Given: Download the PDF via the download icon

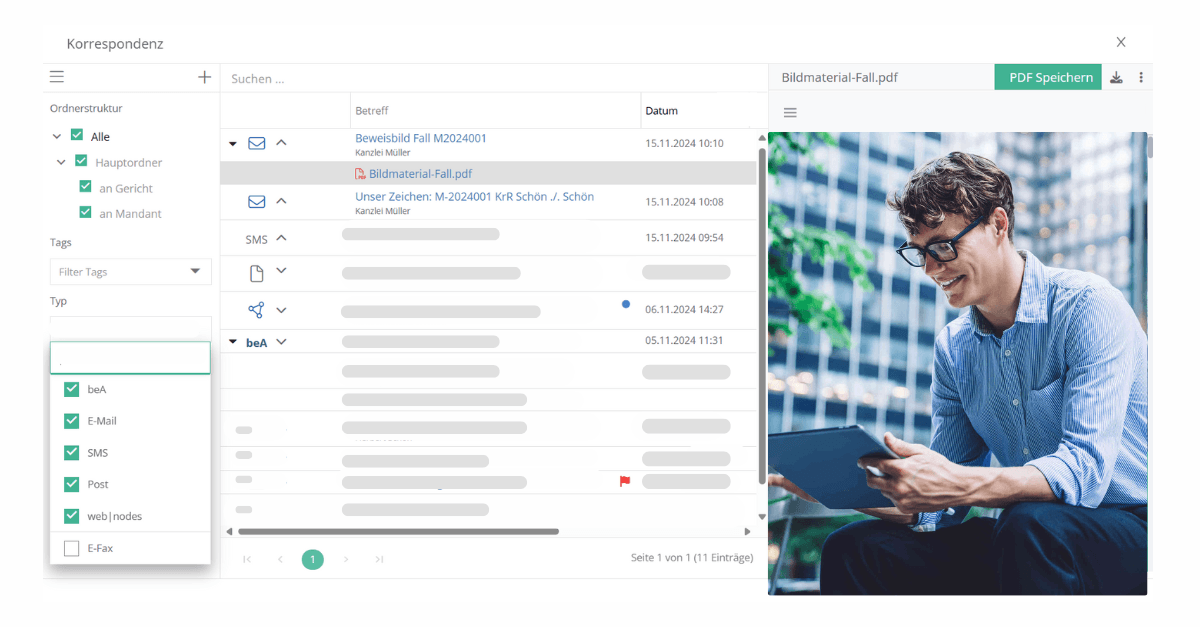Looking at the screenshot, I should [x=1115, y=76].
